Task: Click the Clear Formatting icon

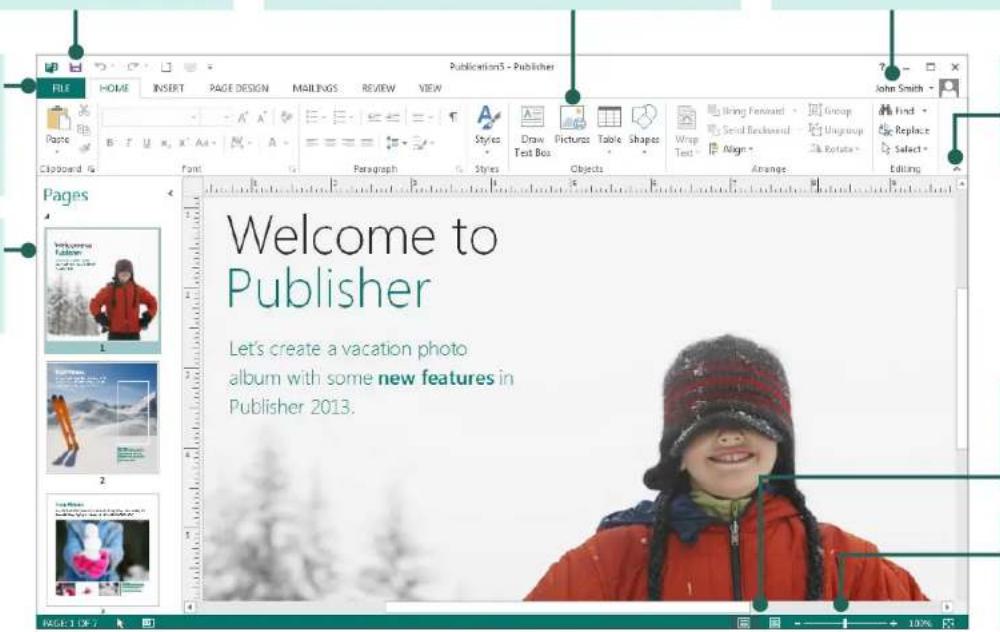Action: click(286, 117)
